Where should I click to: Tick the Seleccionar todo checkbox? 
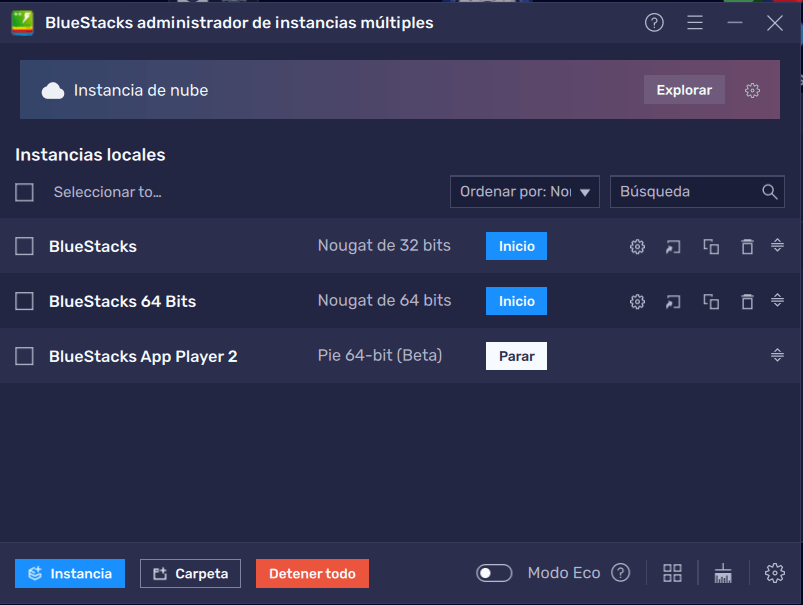click(x=24, y=192)
